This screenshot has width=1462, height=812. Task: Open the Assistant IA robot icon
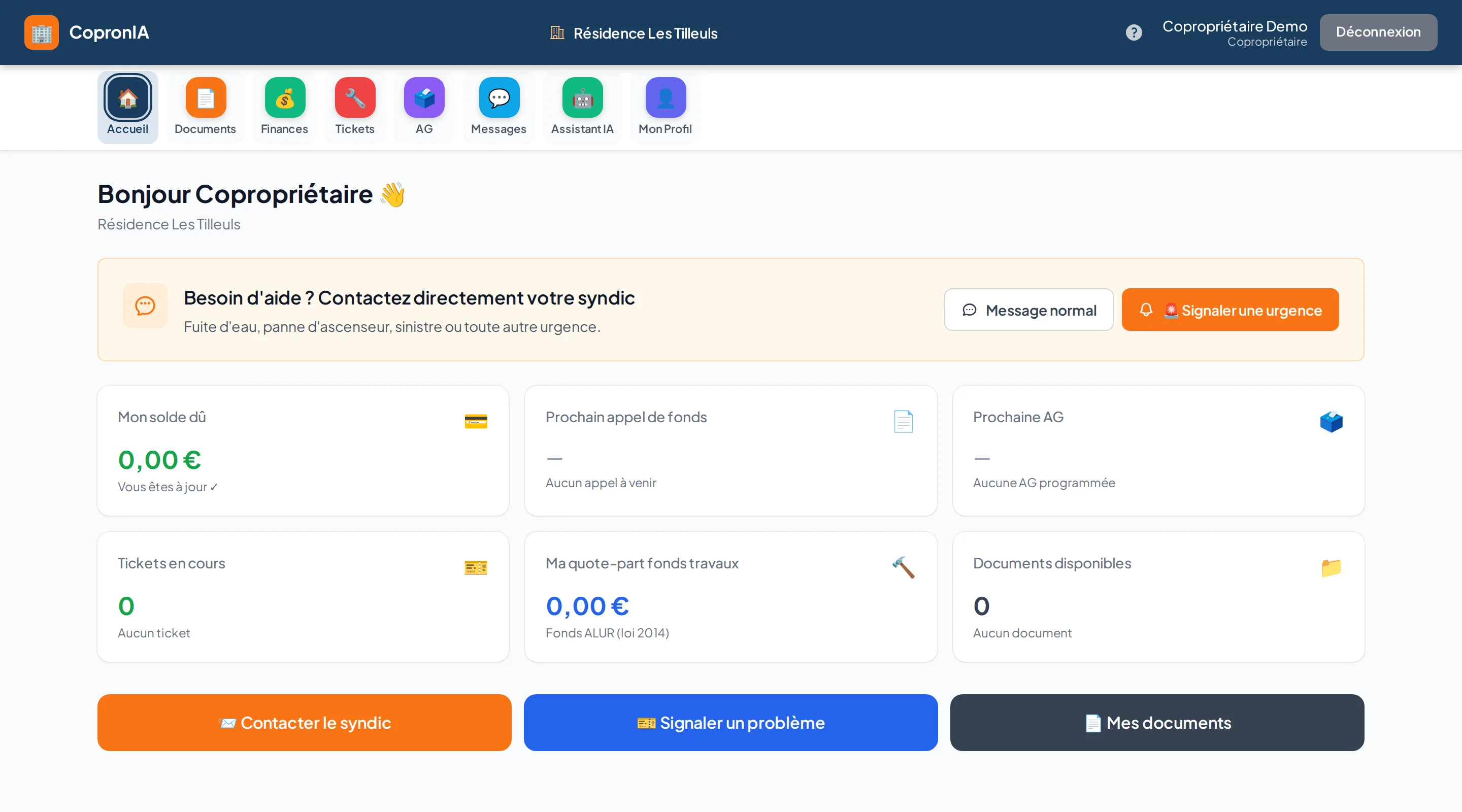(x=582, y=97)
